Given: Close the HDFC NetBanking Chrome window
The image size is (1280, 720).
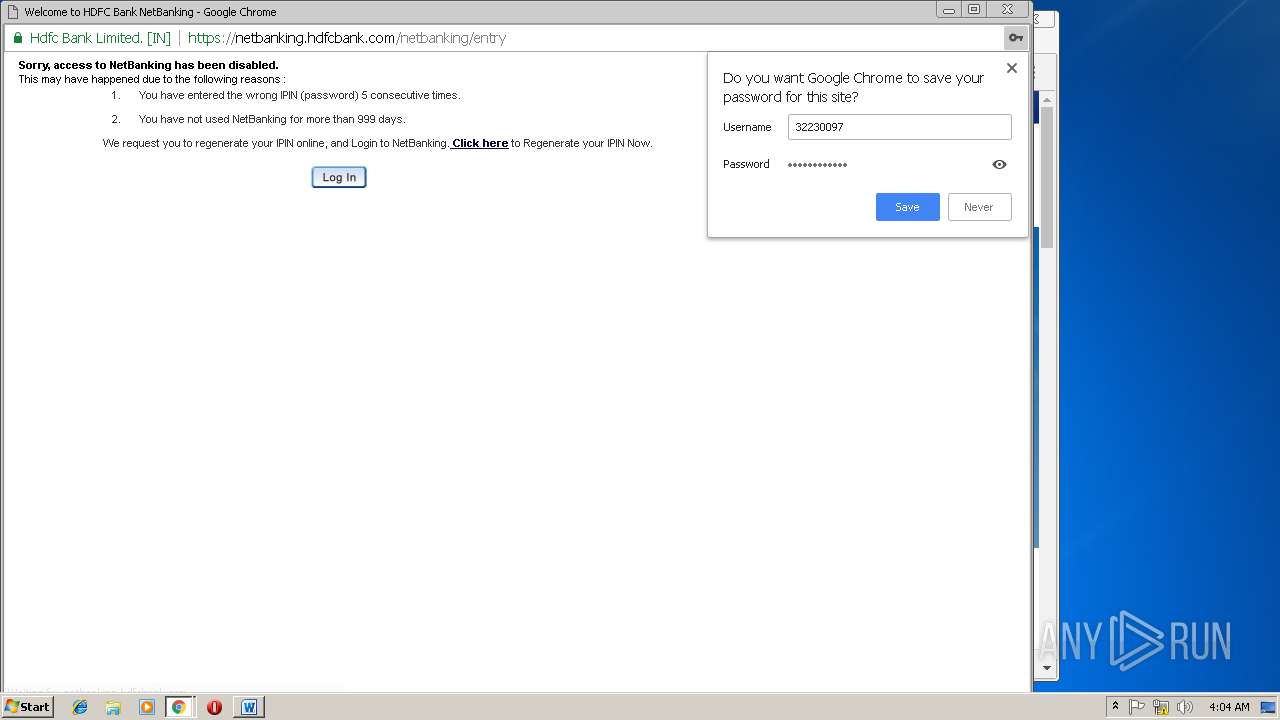Looking at the screenshot, I should (1007, 10).
